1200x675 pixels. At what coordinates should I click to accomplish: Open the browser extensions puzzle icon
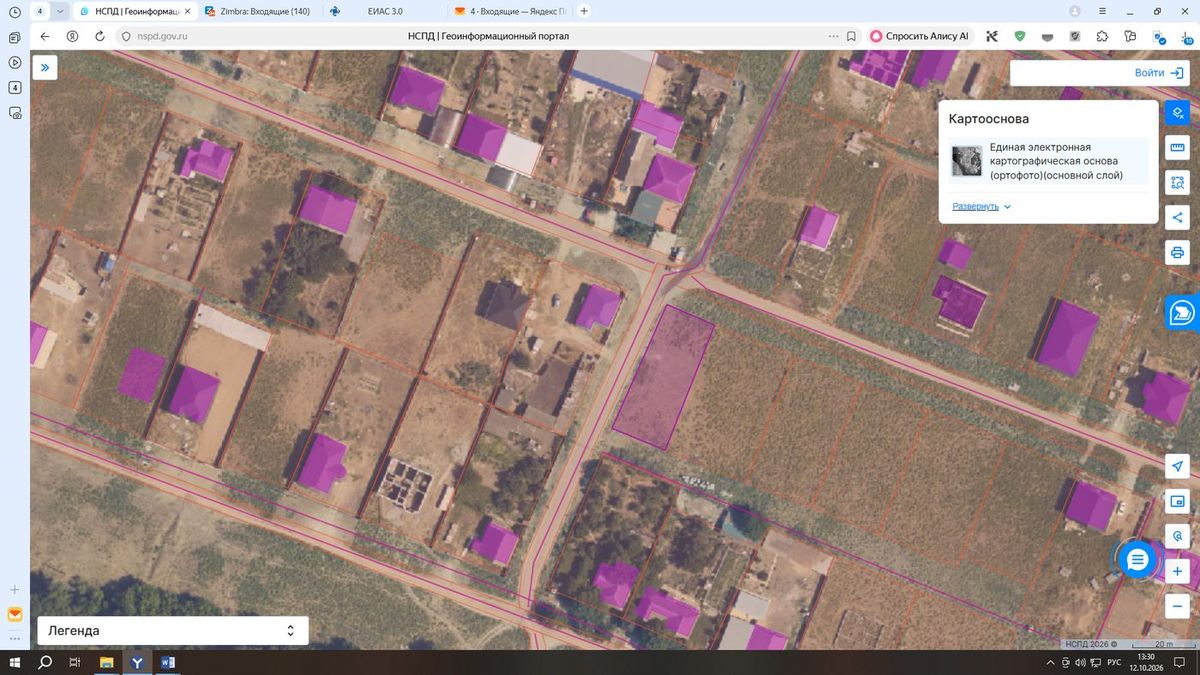(1102, 36)
